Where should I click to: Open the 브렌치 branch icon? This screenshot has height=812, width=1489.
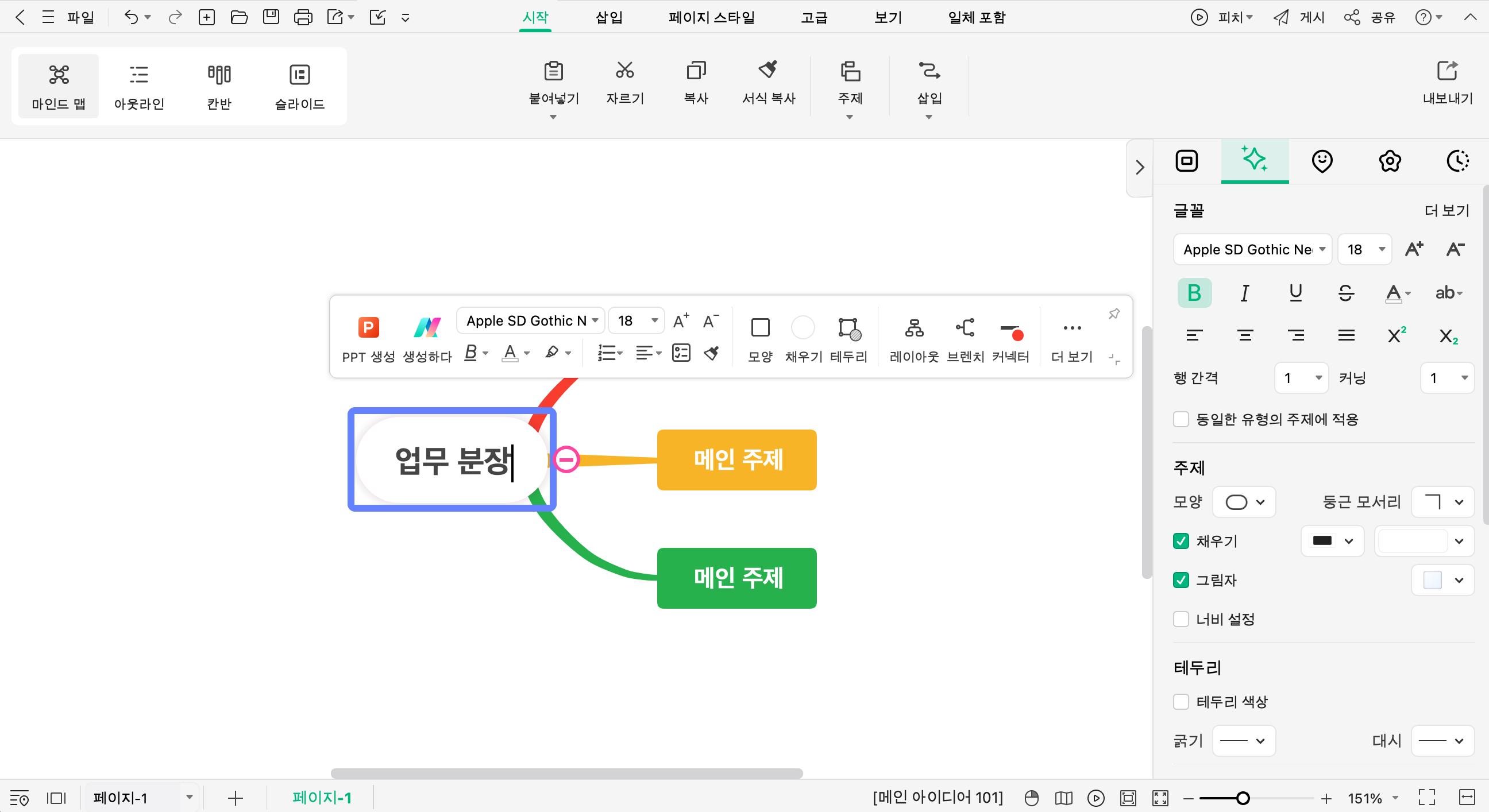965,328
